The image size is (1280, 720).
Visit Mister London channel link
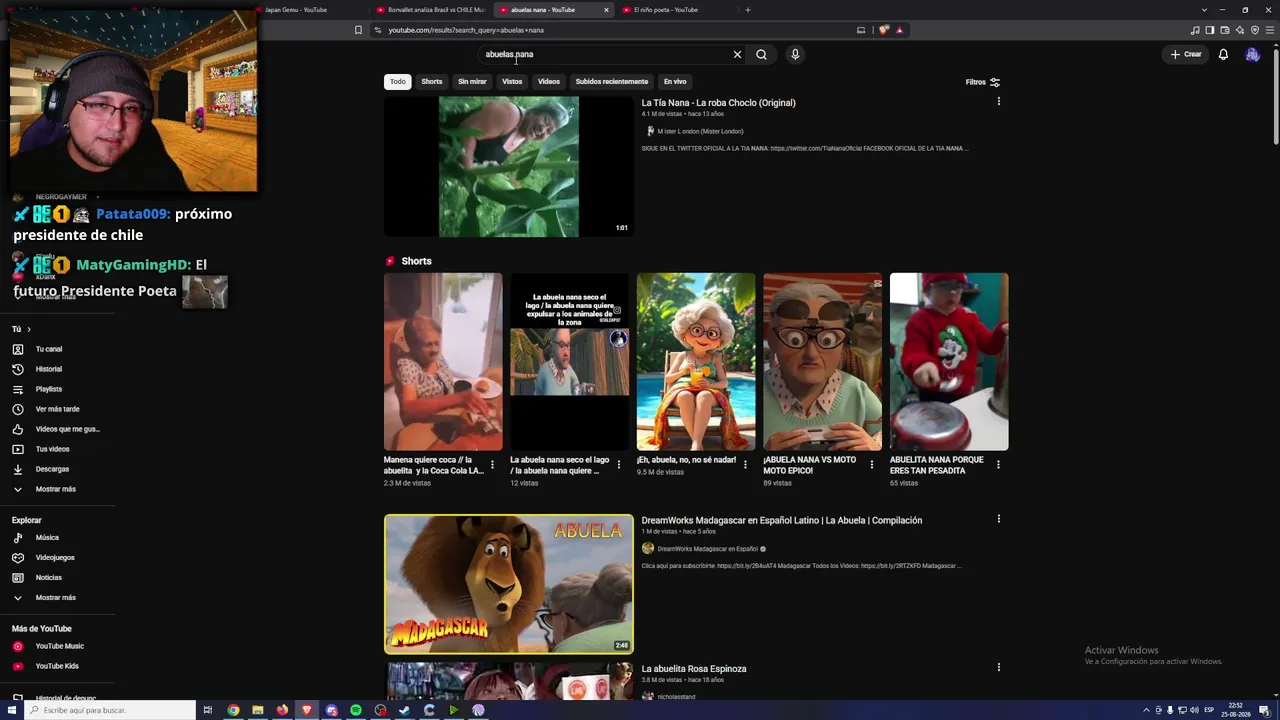point(700,131)
